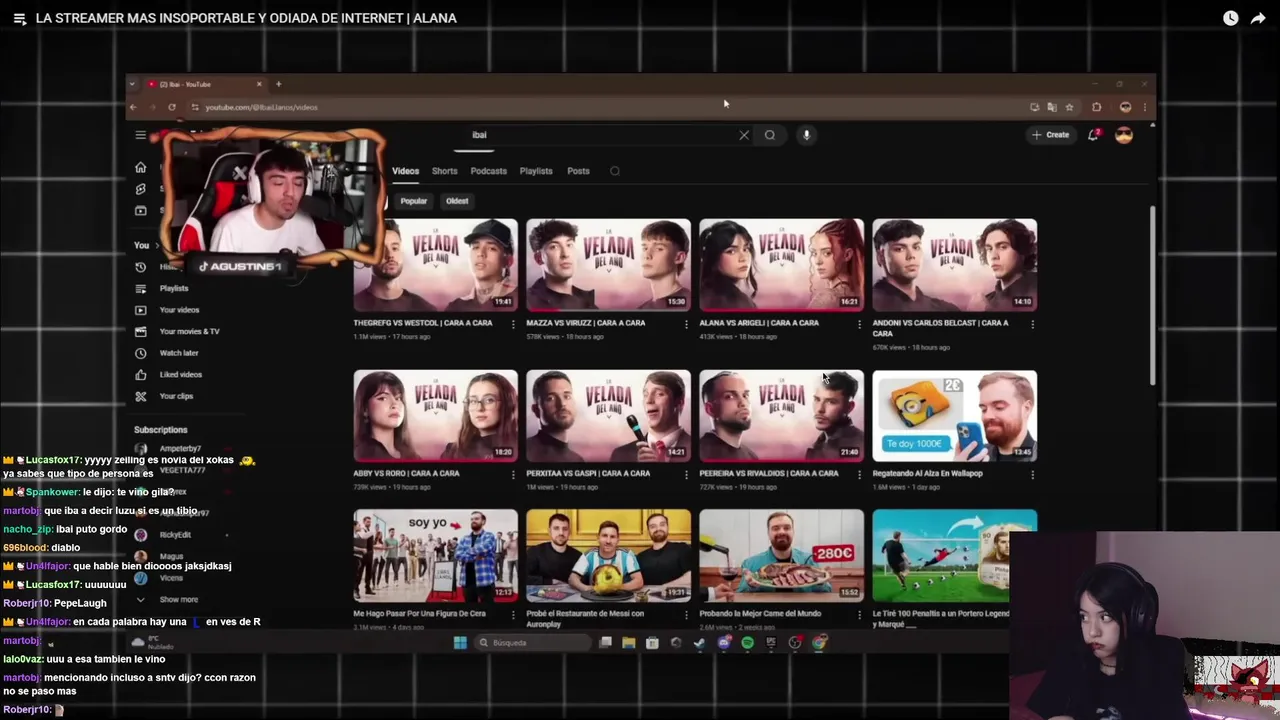This screenshot has height=720, width=1280.
Task: Open the video playlist menu icon
Action: pyautogui.click(x=19, y=18)
